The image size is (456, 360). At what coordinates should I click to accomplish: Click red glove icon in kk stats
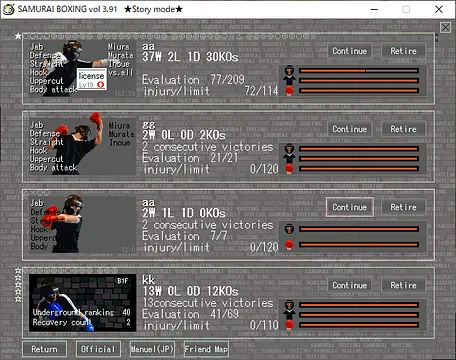[x=289, y=325]
